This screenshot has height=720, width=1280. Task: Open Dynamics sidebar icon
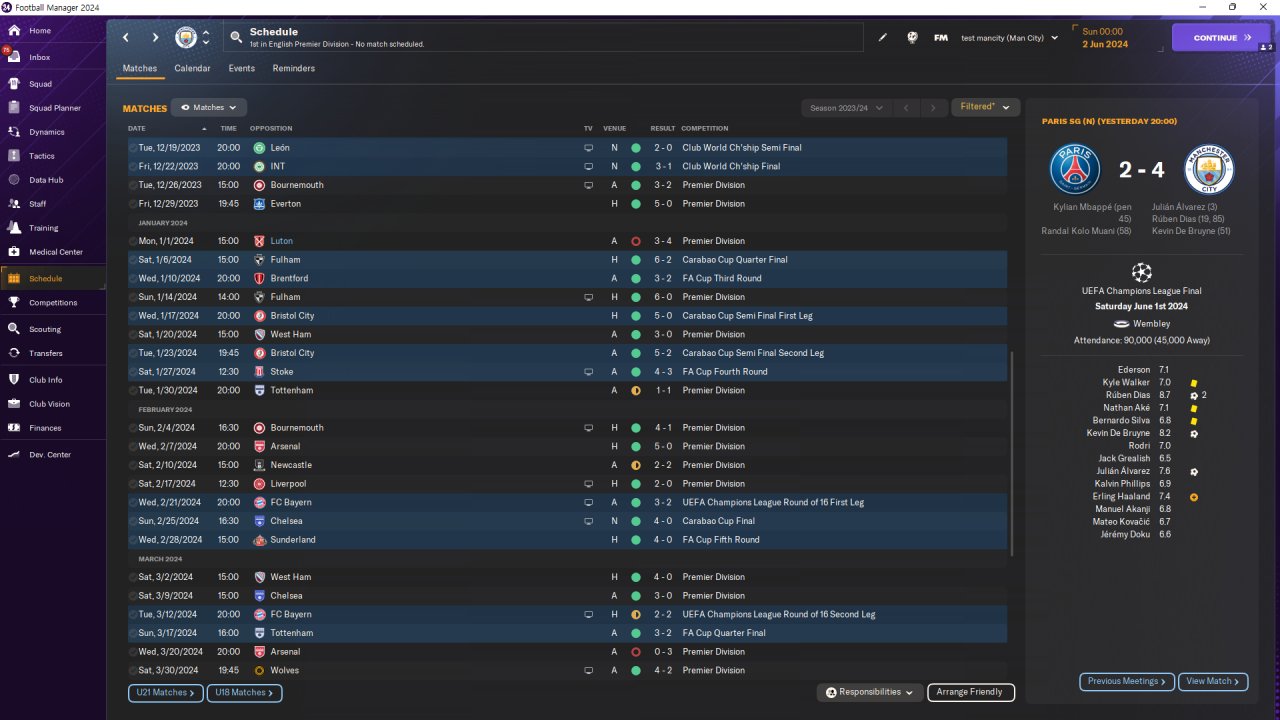pos(14,132)
